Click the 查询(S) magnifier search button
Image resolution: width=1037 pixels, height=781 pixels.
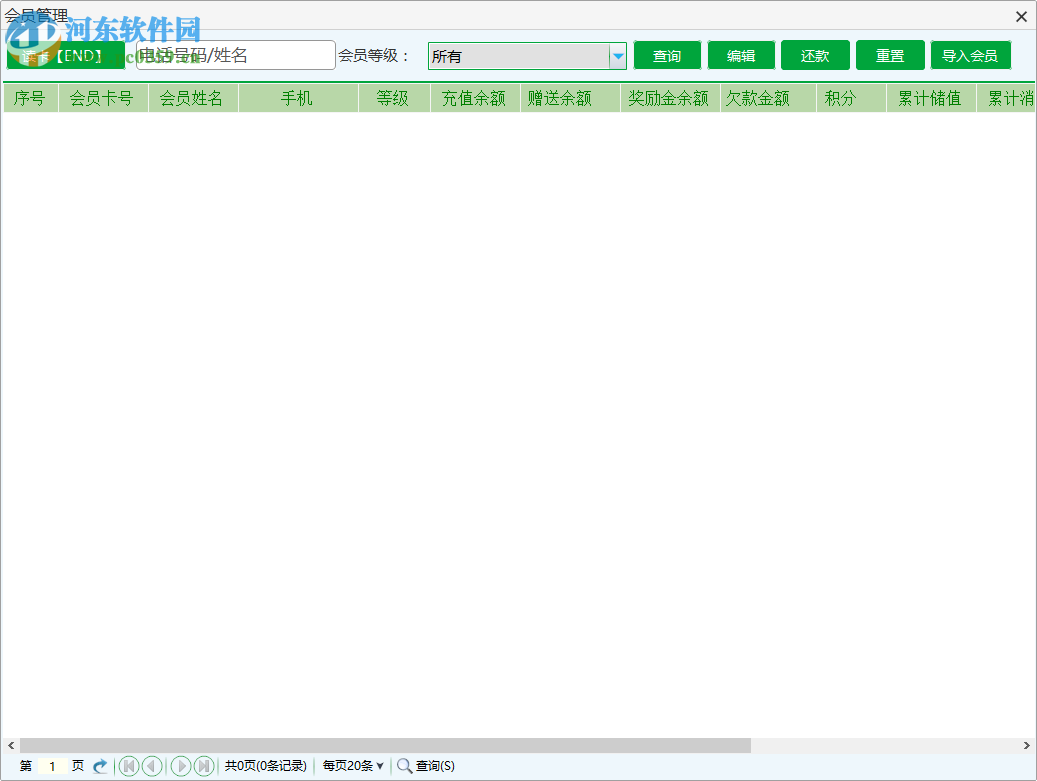click(x=425, y=766)
